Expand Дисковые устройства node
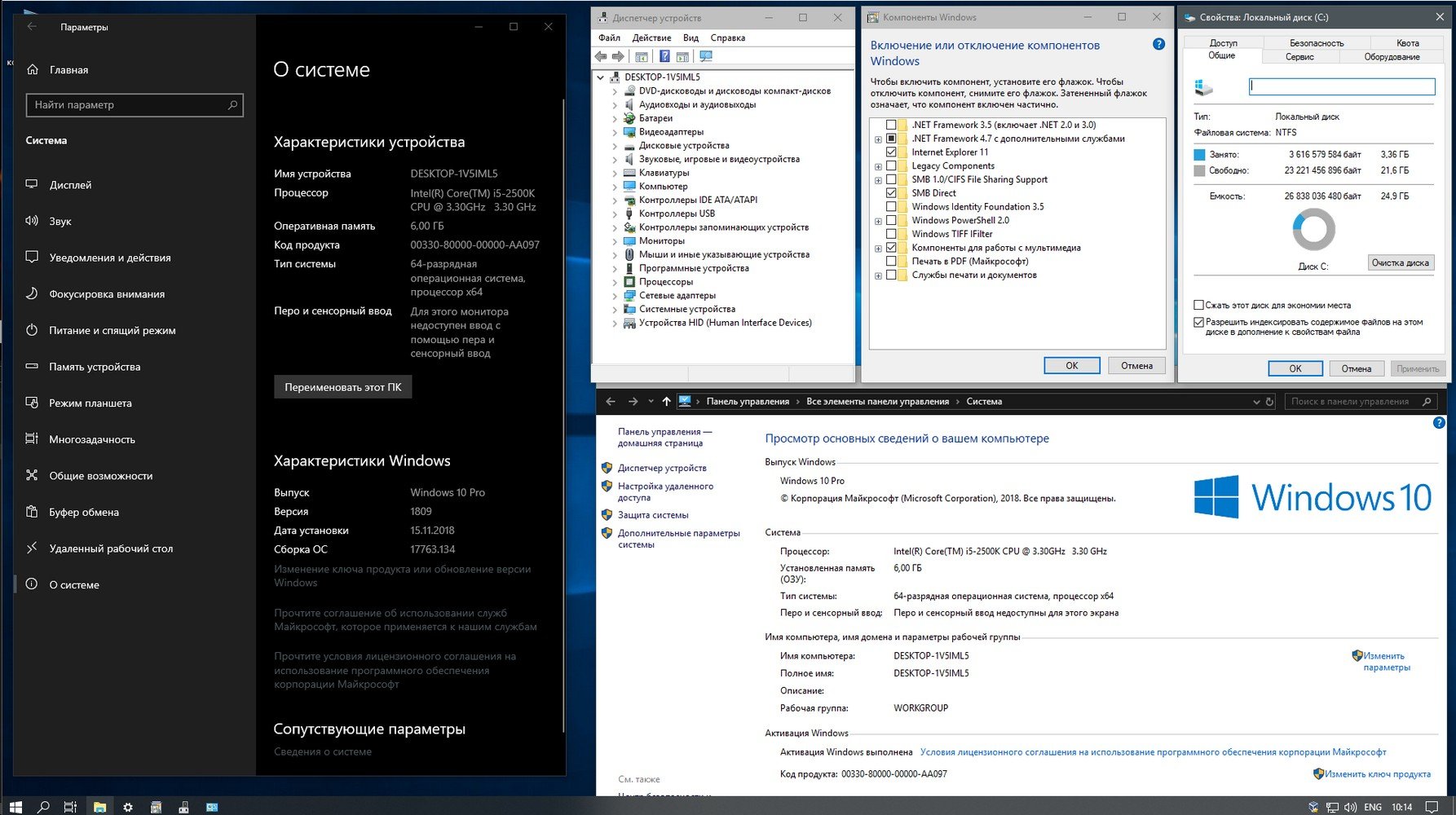This screenshot has width=1456, height=815. tap(615, 146)
